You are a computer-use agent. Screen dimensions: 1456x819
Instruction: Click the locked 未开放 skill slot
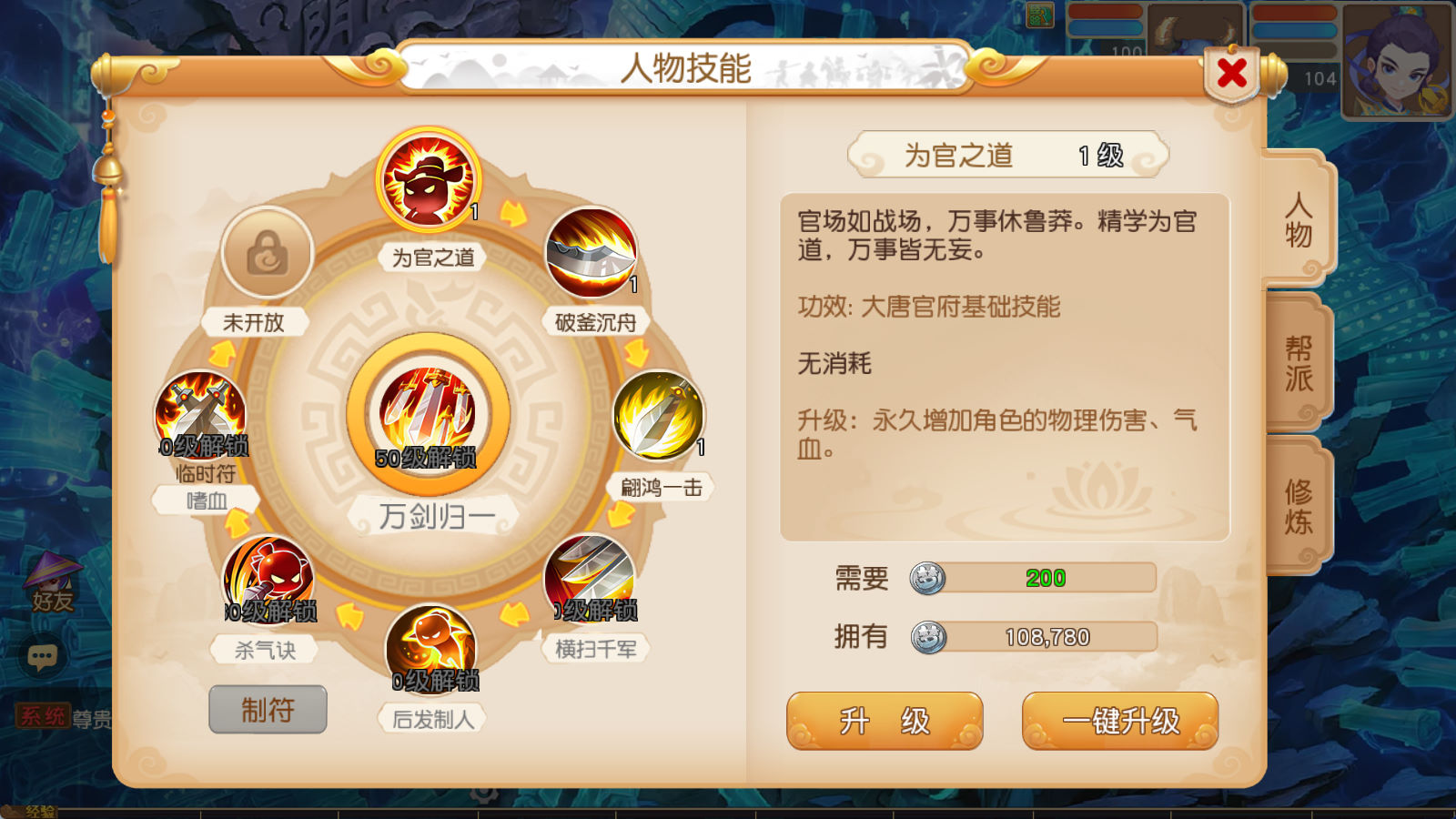[x=268, y=252]
